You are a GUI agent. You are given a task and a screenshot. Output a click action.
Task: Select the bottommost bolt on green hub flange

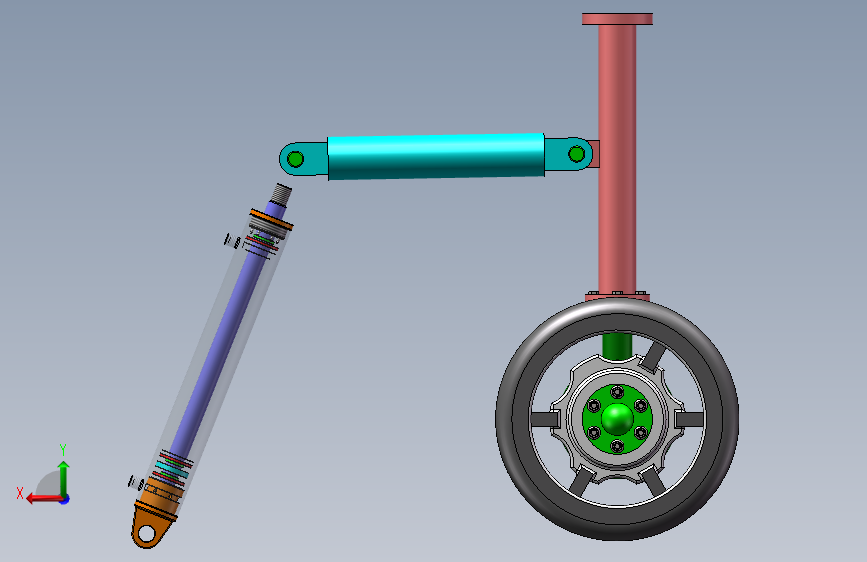point(617,446)
